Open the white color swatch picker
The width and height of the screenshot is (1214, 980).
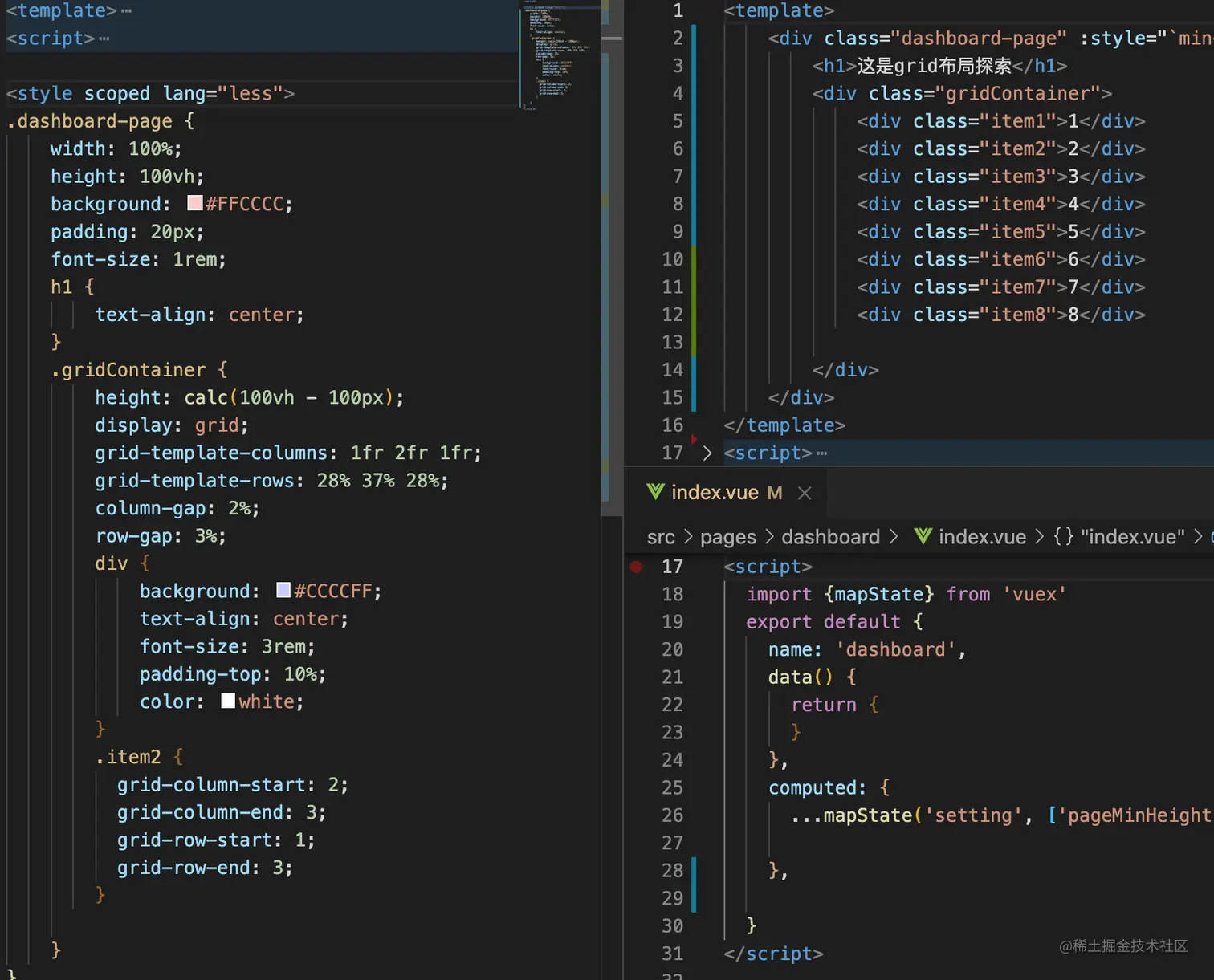tap(228, 701)
